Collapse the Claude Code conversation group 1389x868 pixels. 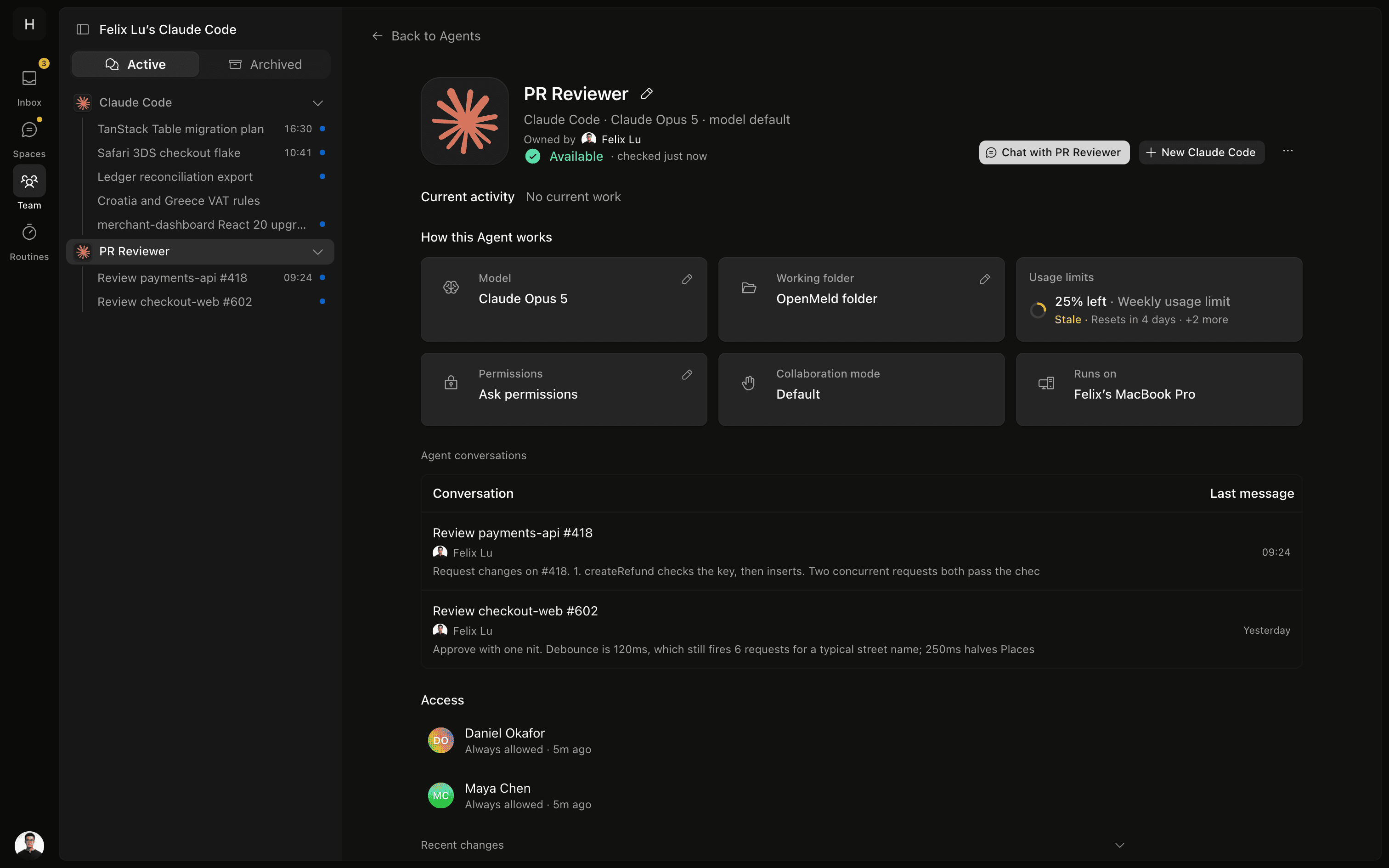click(317, 103)
